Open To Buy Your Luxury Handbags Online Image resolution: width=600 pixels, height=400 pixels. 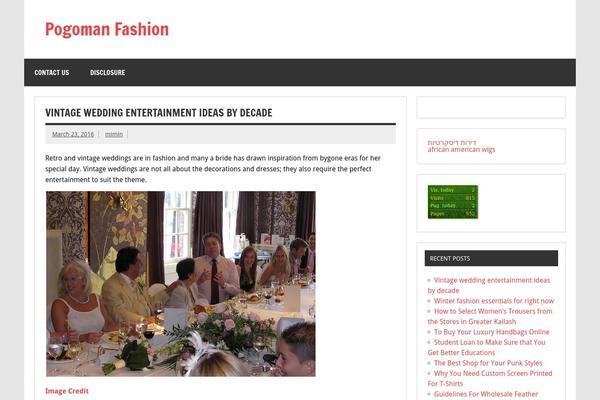point(491,332)
